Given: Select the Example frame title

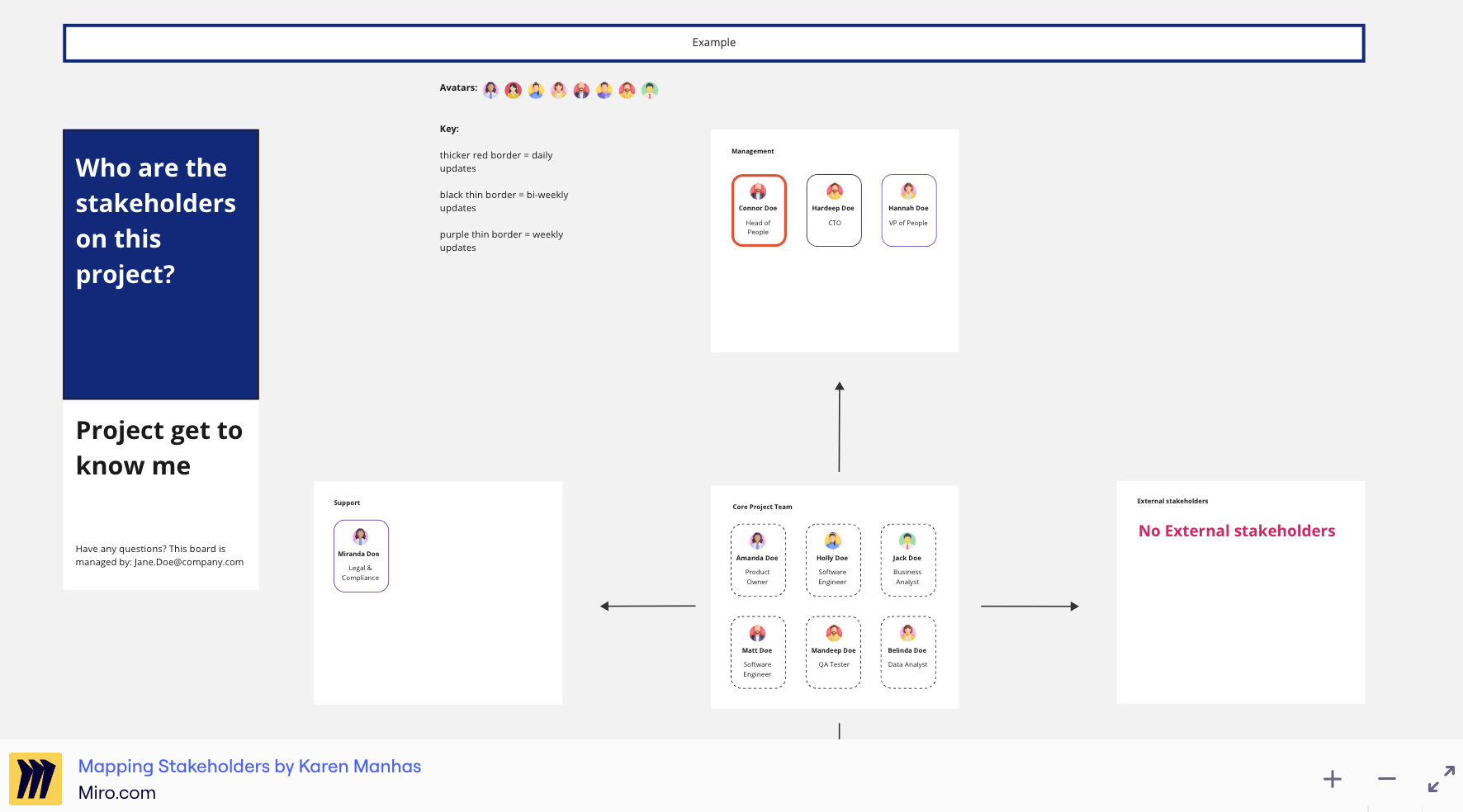Looking at the screenshot, I should coord(713,42).
